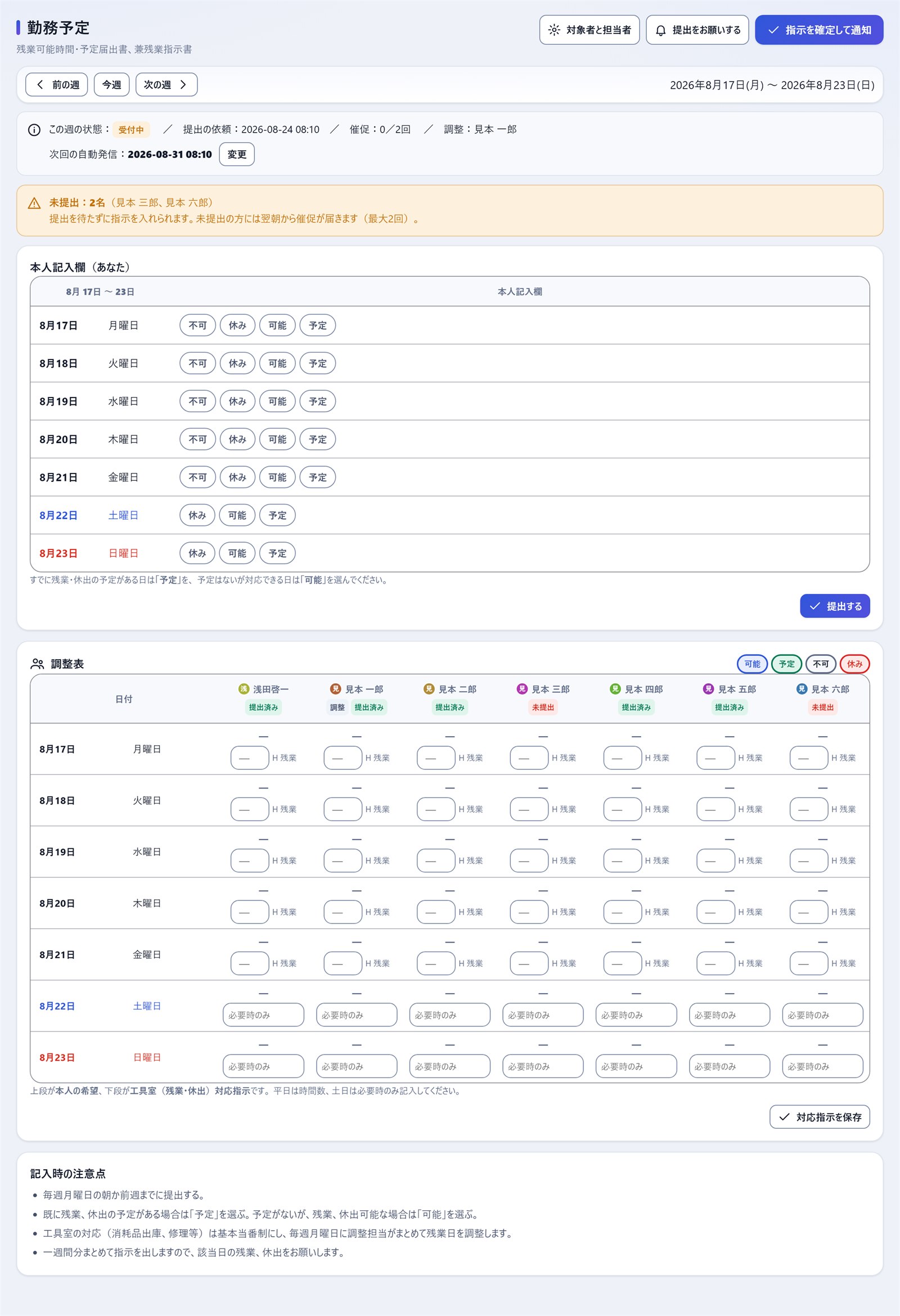Click the 不可 legend chip in 調整表
The height and width of the screenshot is (1316, 900).
pyautogui.click(x=821, y=664)
